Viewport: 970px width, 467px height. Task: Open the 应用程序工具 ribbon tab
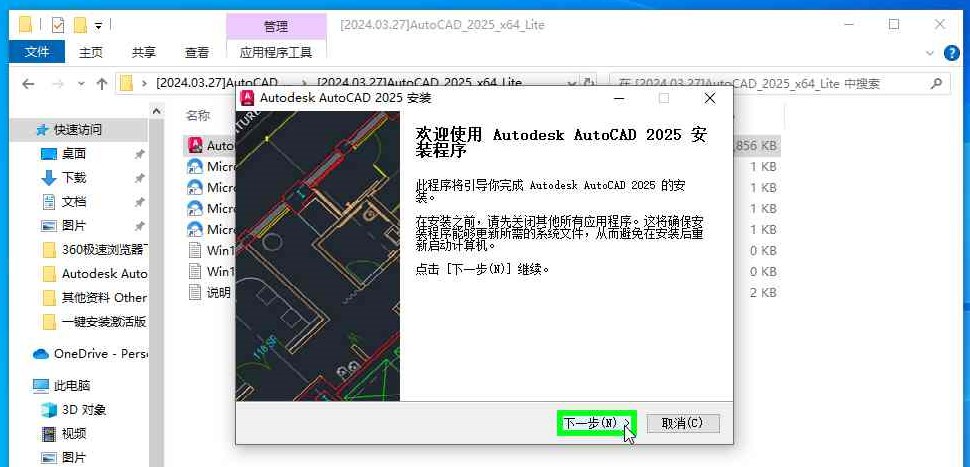276,53
